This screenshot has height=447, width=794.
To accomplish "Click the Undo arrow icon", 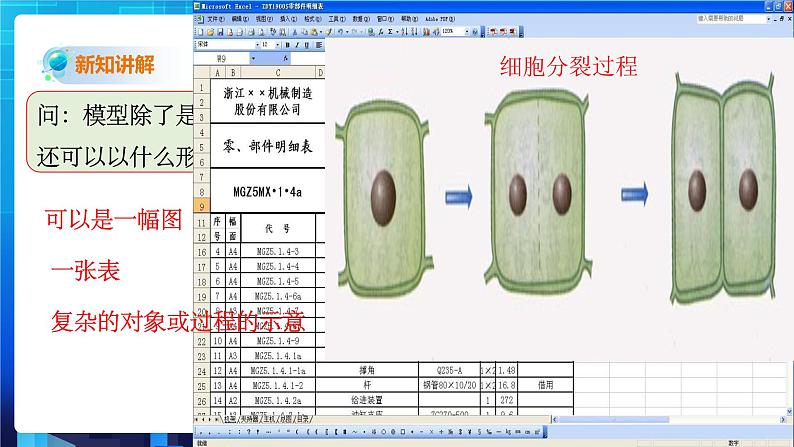I will [340, 32].
